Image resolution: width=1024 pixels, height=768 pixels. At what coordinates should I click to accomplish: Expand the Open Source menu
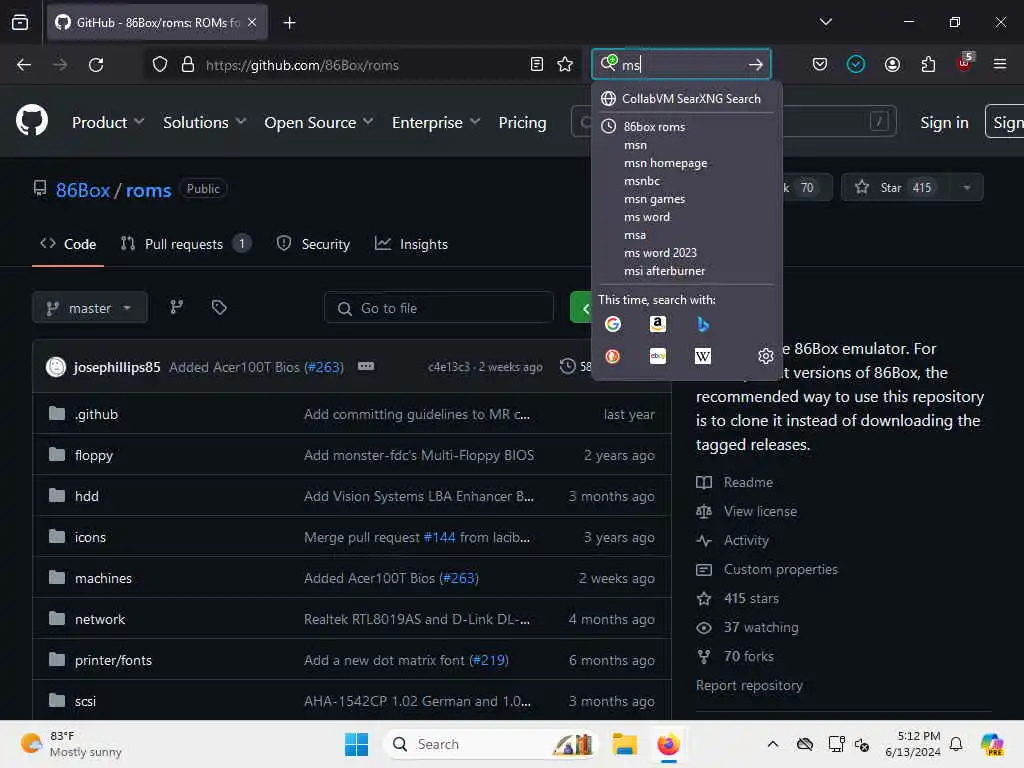319,122
